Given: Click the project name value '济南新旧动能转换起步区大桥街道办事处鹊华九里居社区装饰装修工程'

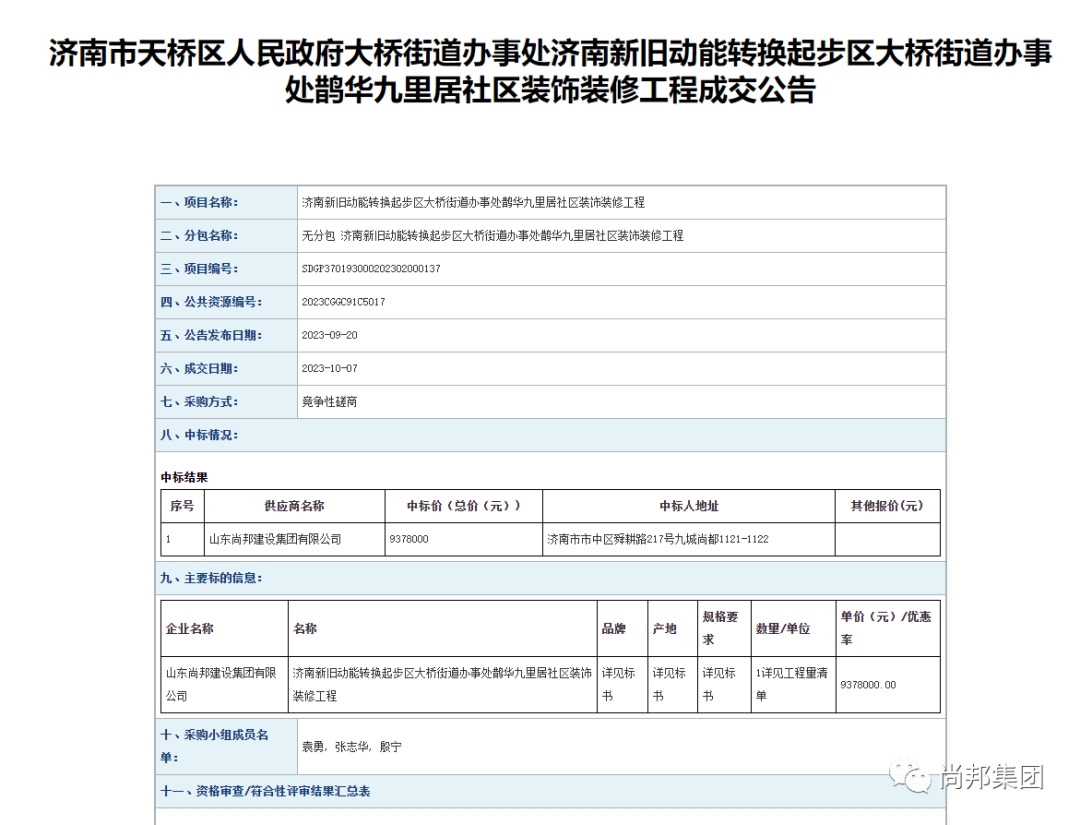Looking at the screenshot, I should tap(473, 202).
